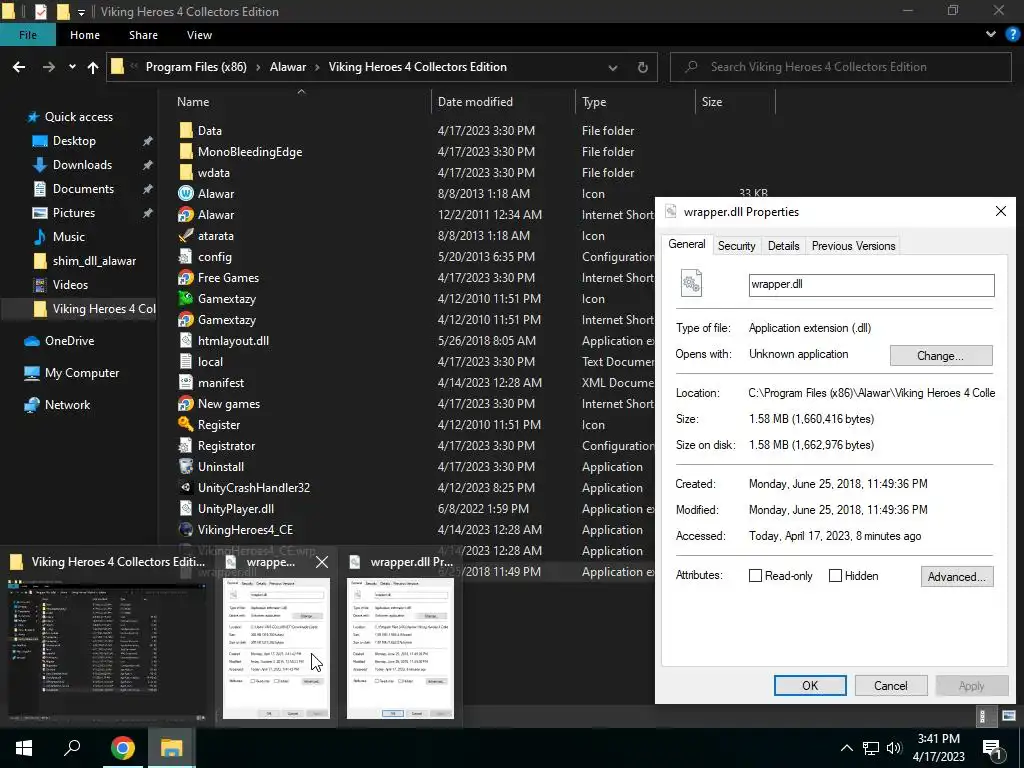
Task: Open the recent locations dropdown arrow
Action: click(72, 67)
